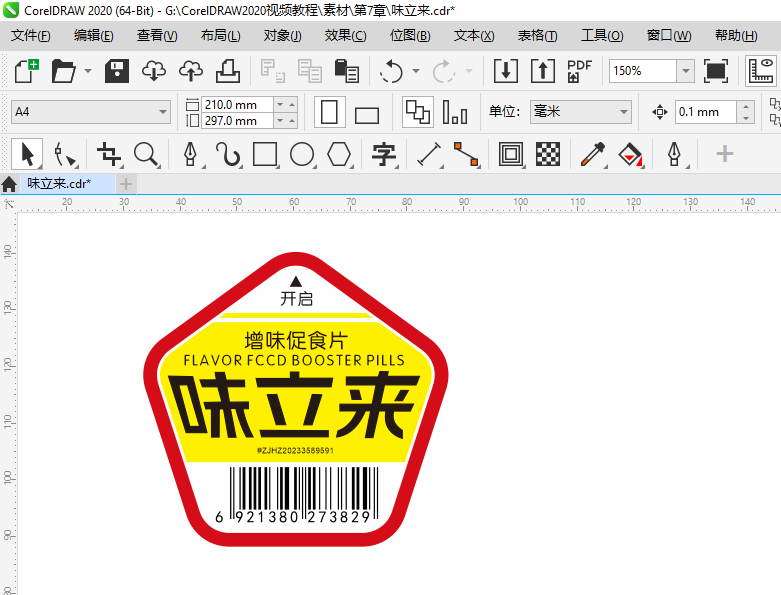
Task: Select the Polygon tool
Action: pyautogui.click(x=339, y=154)
